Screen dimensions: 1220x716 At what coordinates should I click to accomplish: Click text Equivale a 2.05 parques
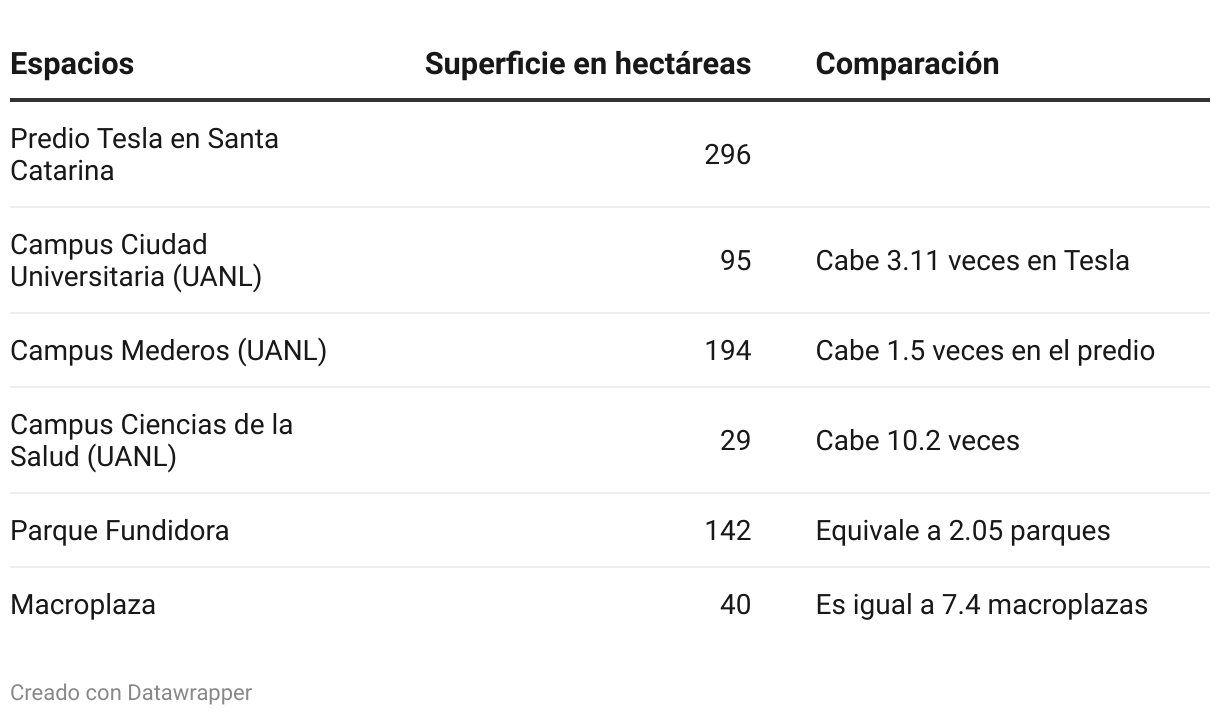coord(962,530)
